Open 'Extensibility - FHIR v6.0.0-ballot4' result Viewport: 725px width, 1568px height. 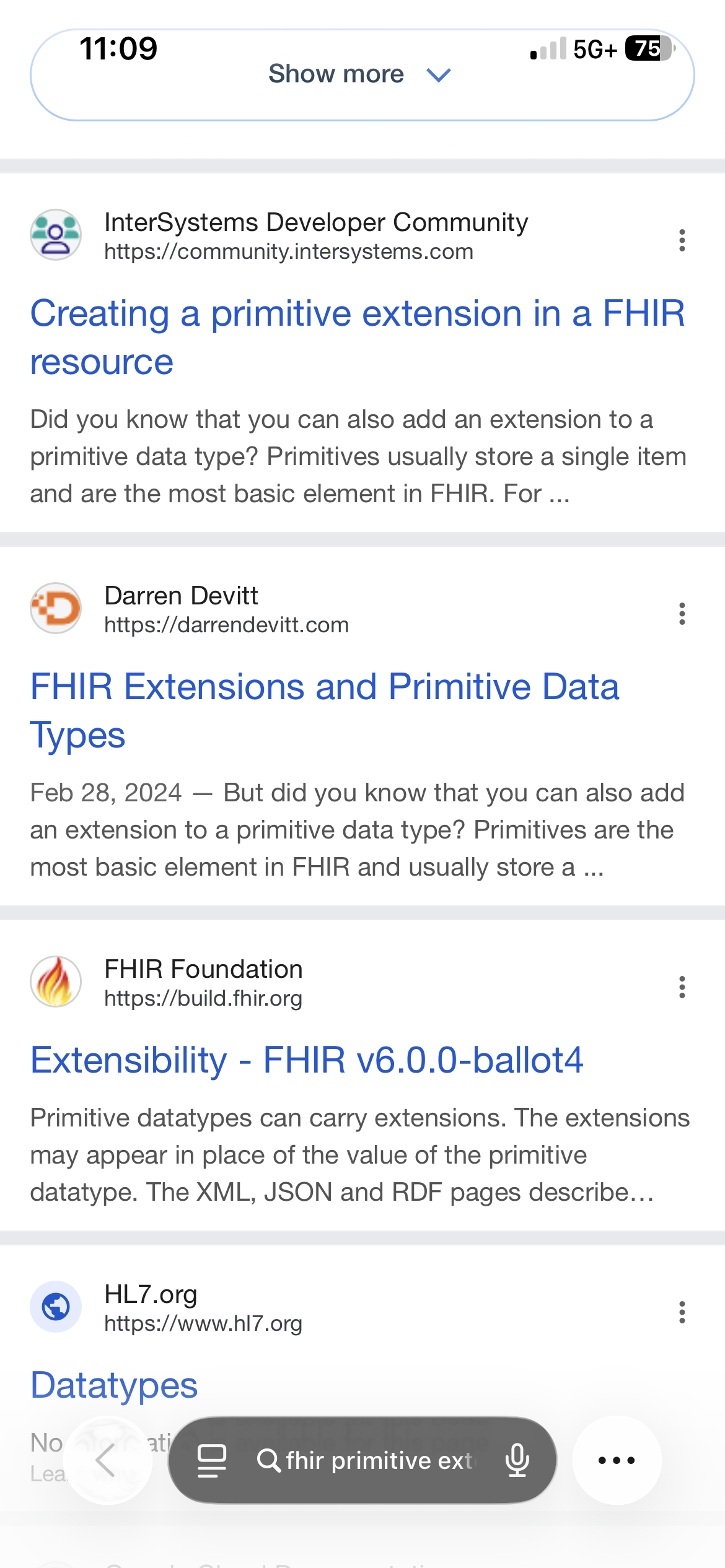pos(307,1060)
